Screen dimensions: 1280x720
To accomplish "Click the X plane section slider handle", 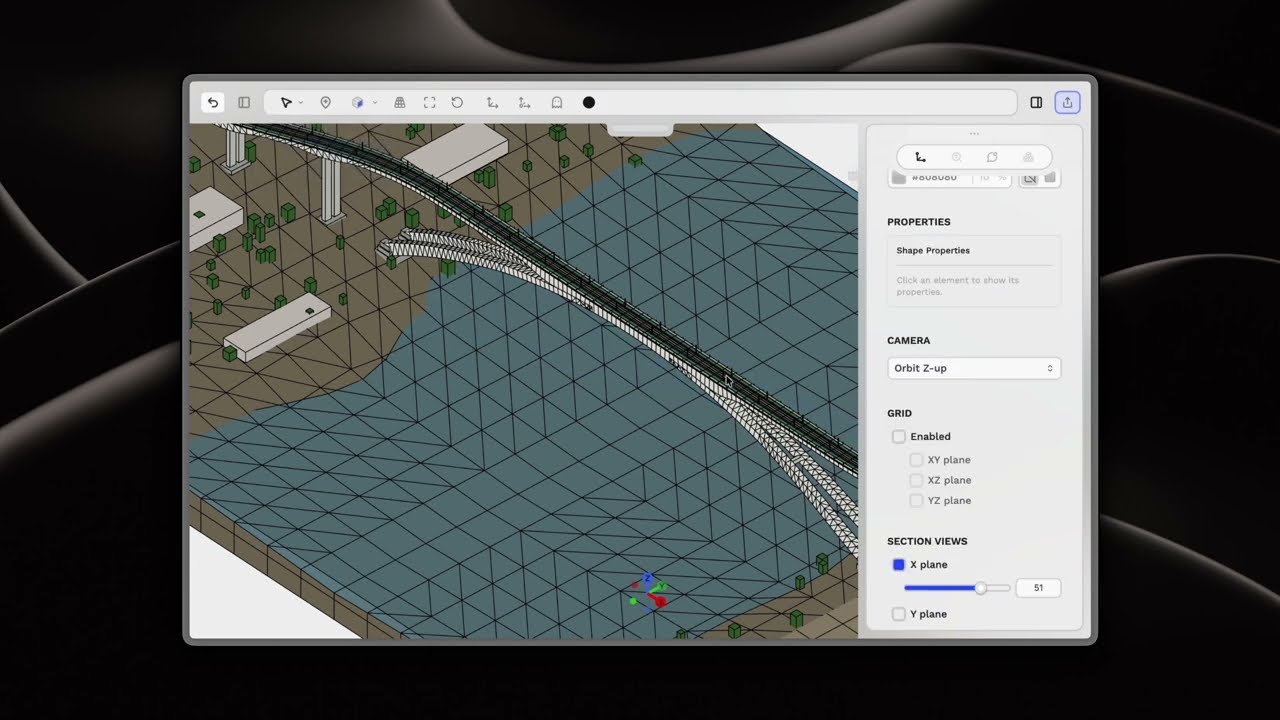I will coord(980,588).
